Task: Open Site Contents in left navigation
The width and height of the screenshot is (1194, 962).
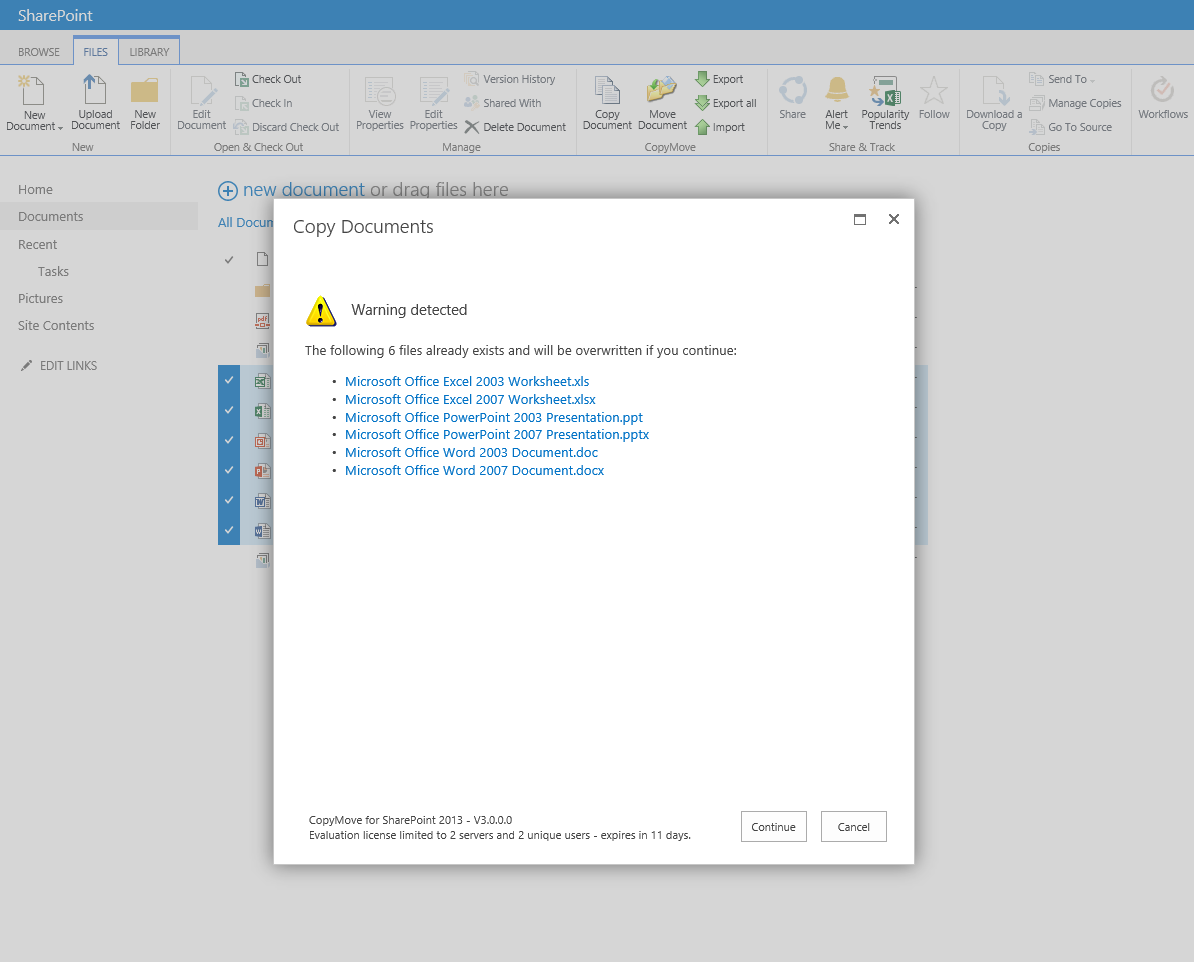Action: pyautogui.click(x=56, y=325)
